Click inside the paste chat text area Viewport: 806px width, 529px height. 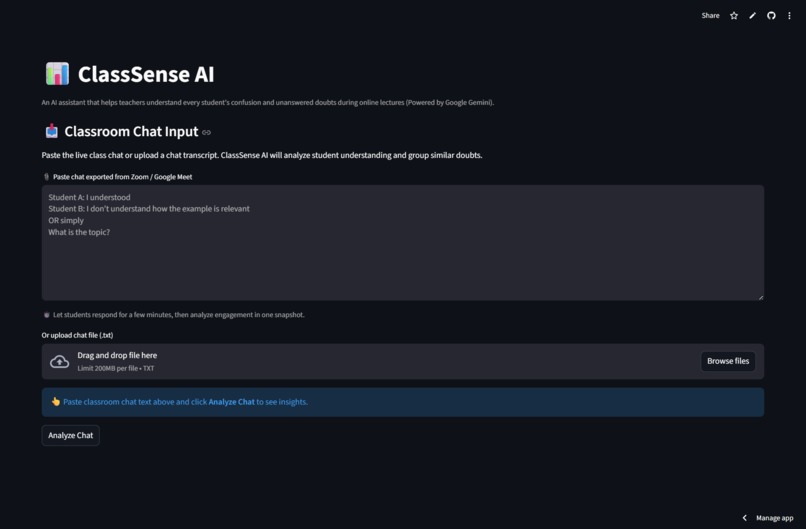[402, 243]
